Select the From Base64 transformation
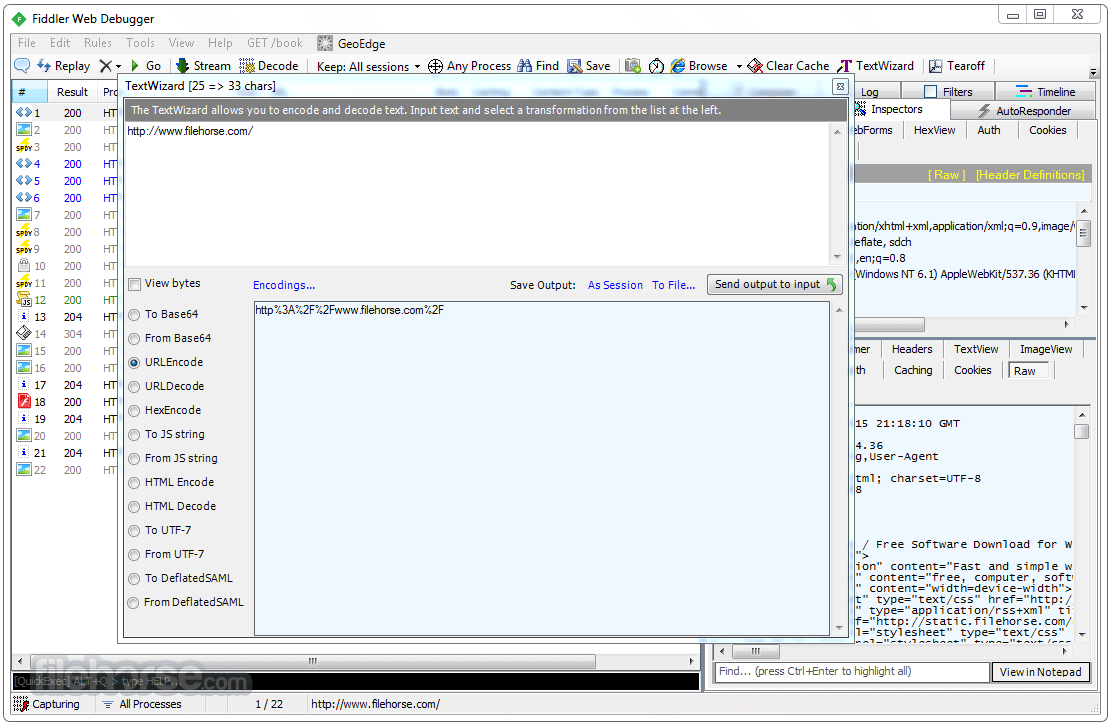 (x=134, y=339)
